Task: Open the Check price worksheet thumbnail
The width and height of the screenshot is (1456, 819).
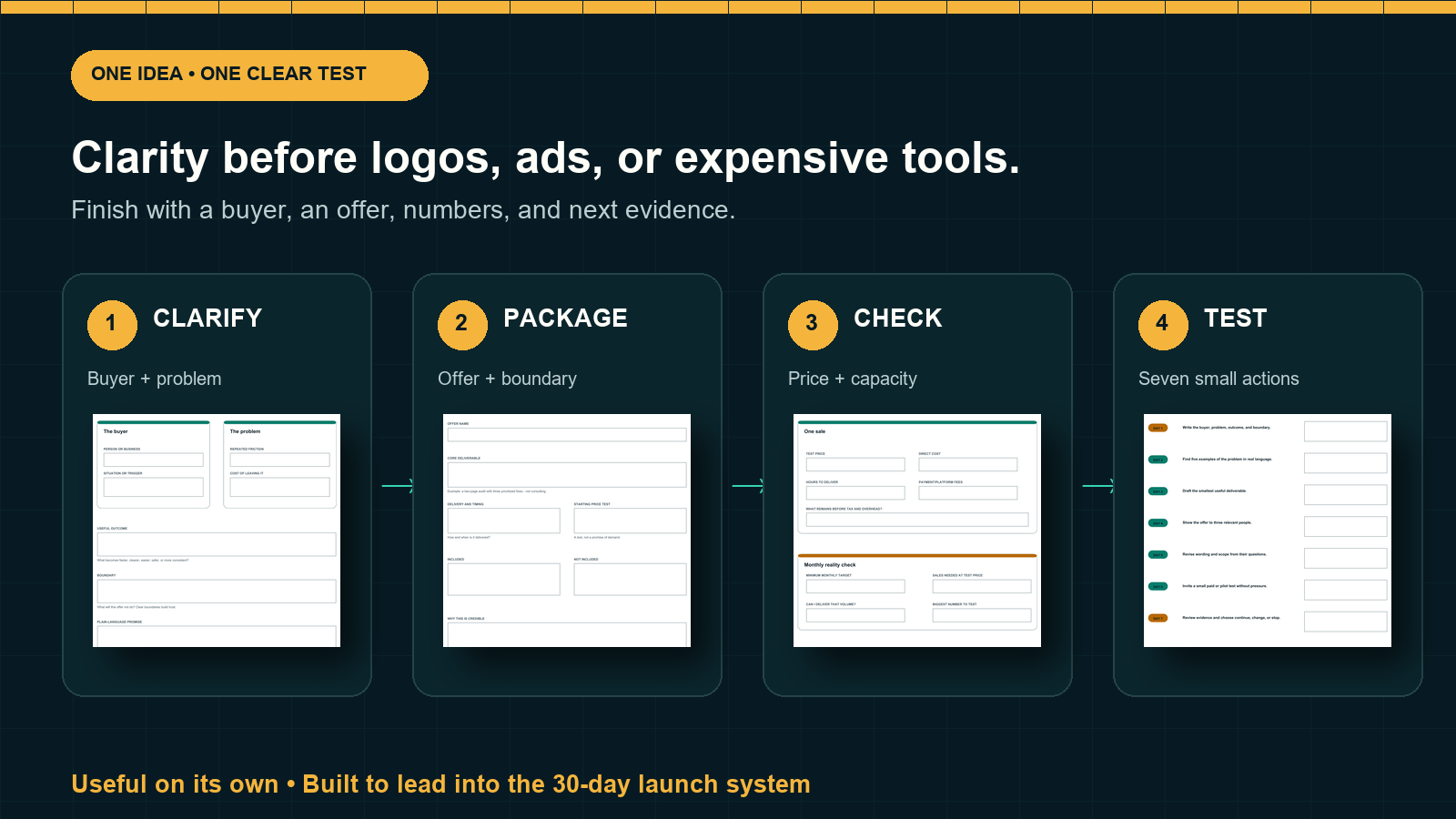Action: 917,531
